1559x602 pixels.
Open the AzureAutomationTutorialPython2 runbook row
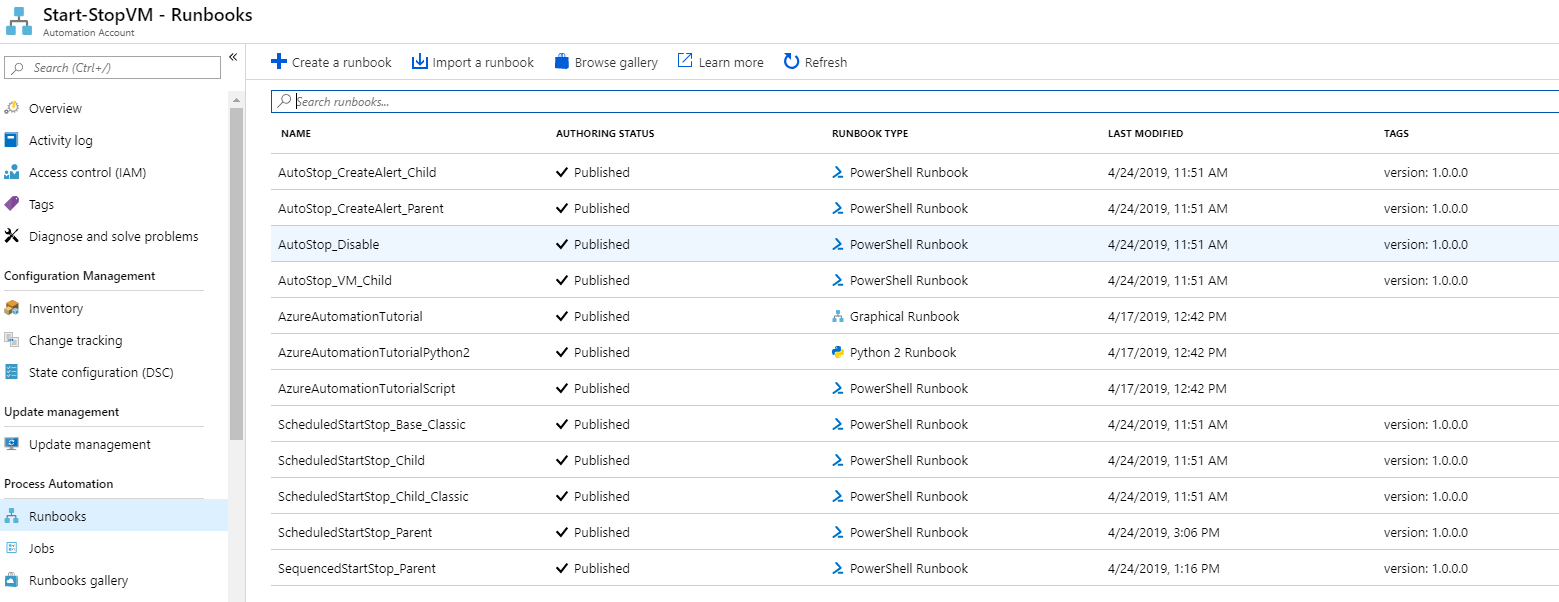373,352
